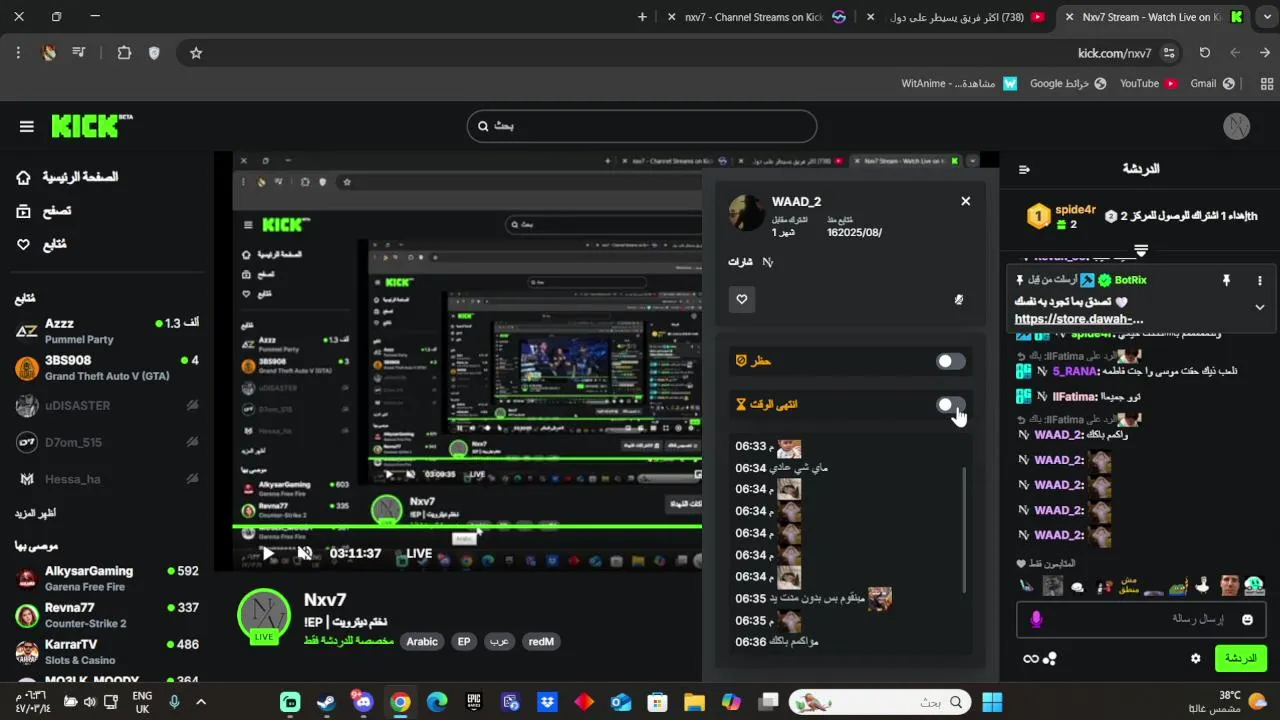Open the emoji picker in chat input

tap(1247, 620)
